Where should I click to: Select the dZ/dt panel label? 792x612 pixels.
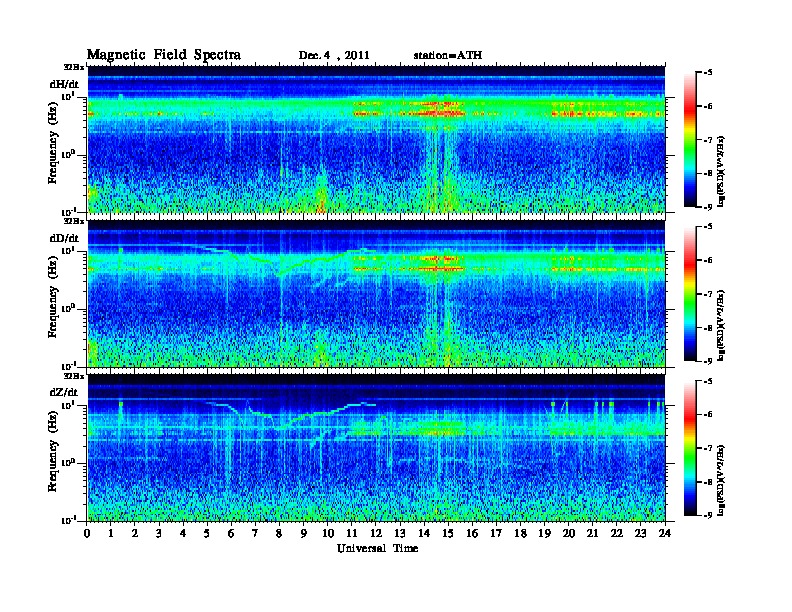click(64, 392)
